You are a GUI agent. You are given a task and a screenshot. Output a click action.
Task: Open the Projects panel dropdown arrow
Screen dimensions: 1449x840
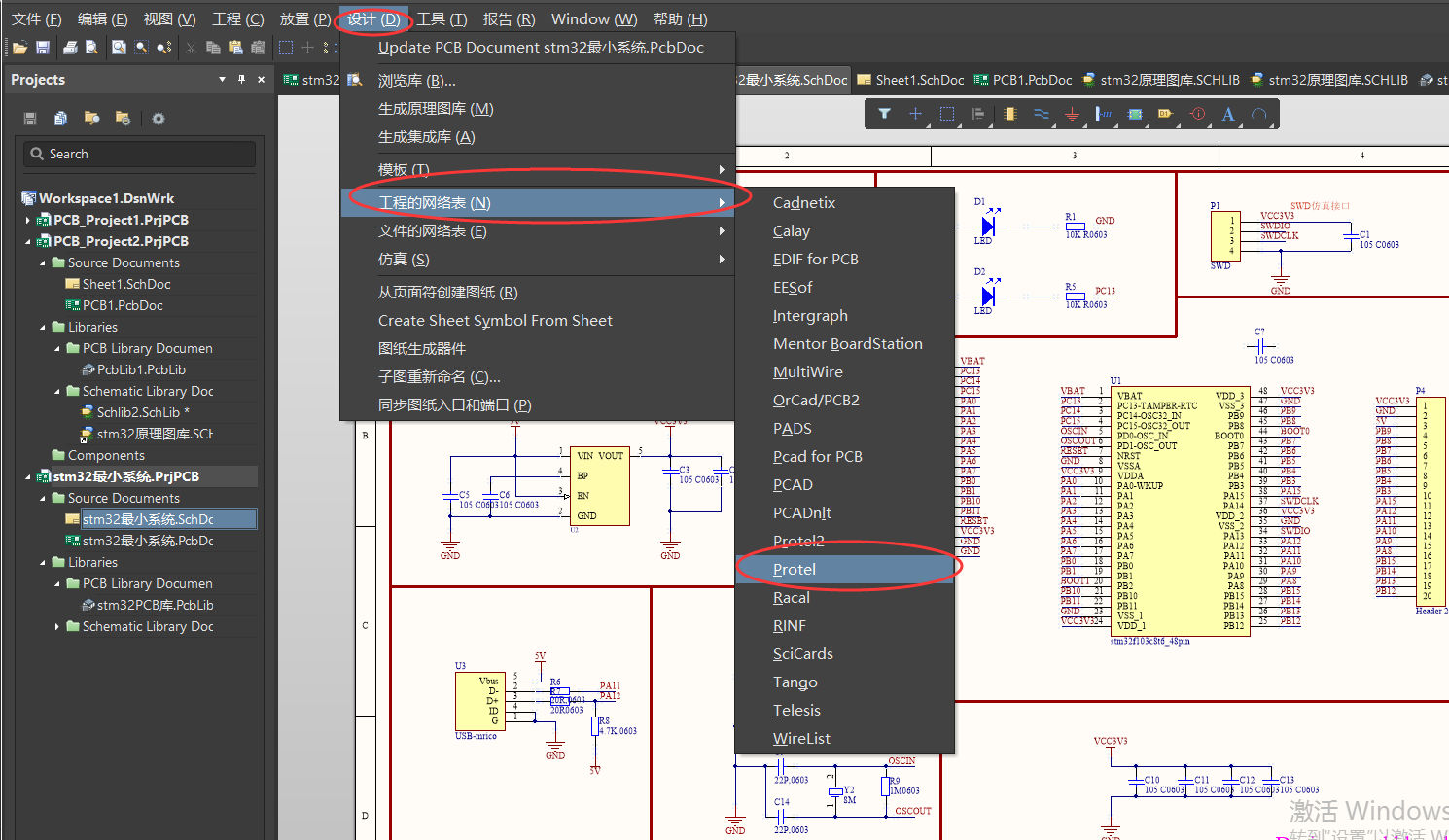point(223,79)
